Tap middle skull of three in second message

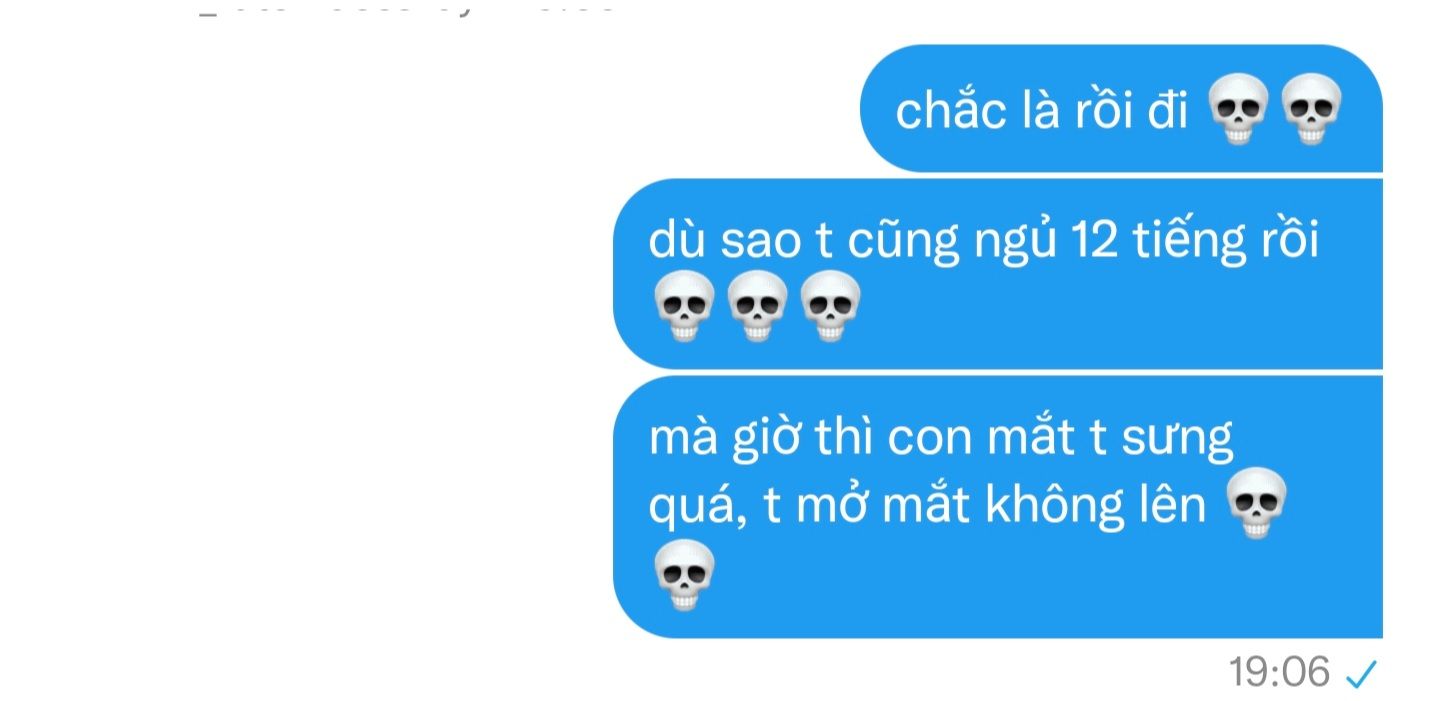[757, 307]
